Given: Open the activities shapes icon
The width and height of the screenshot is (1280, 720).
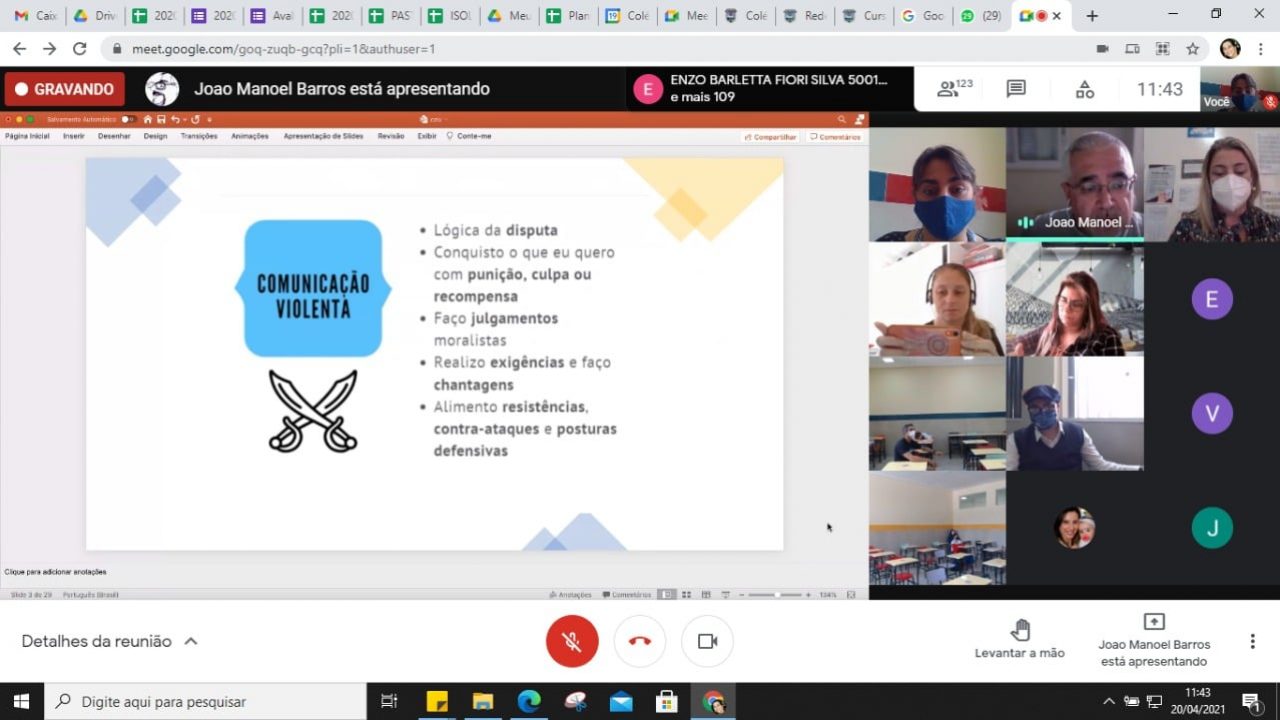Looking at the screenshot, I should (x=1085, y=89).
